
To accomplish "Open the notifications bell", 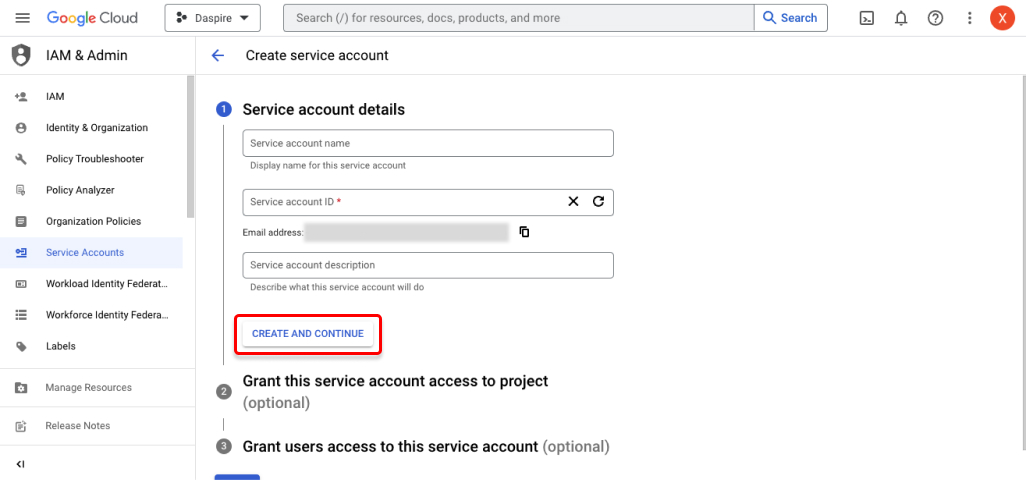I will 901,18.
